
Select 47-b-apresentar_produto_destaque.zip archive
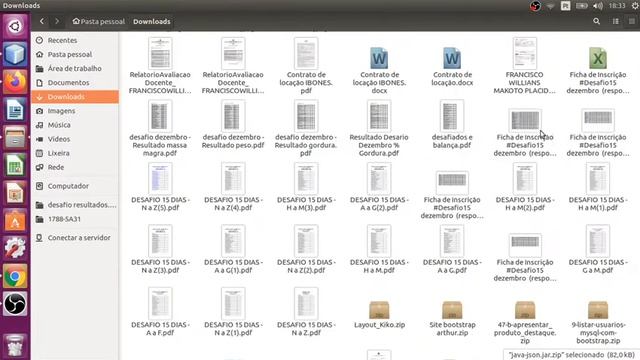tap(524, 322)
